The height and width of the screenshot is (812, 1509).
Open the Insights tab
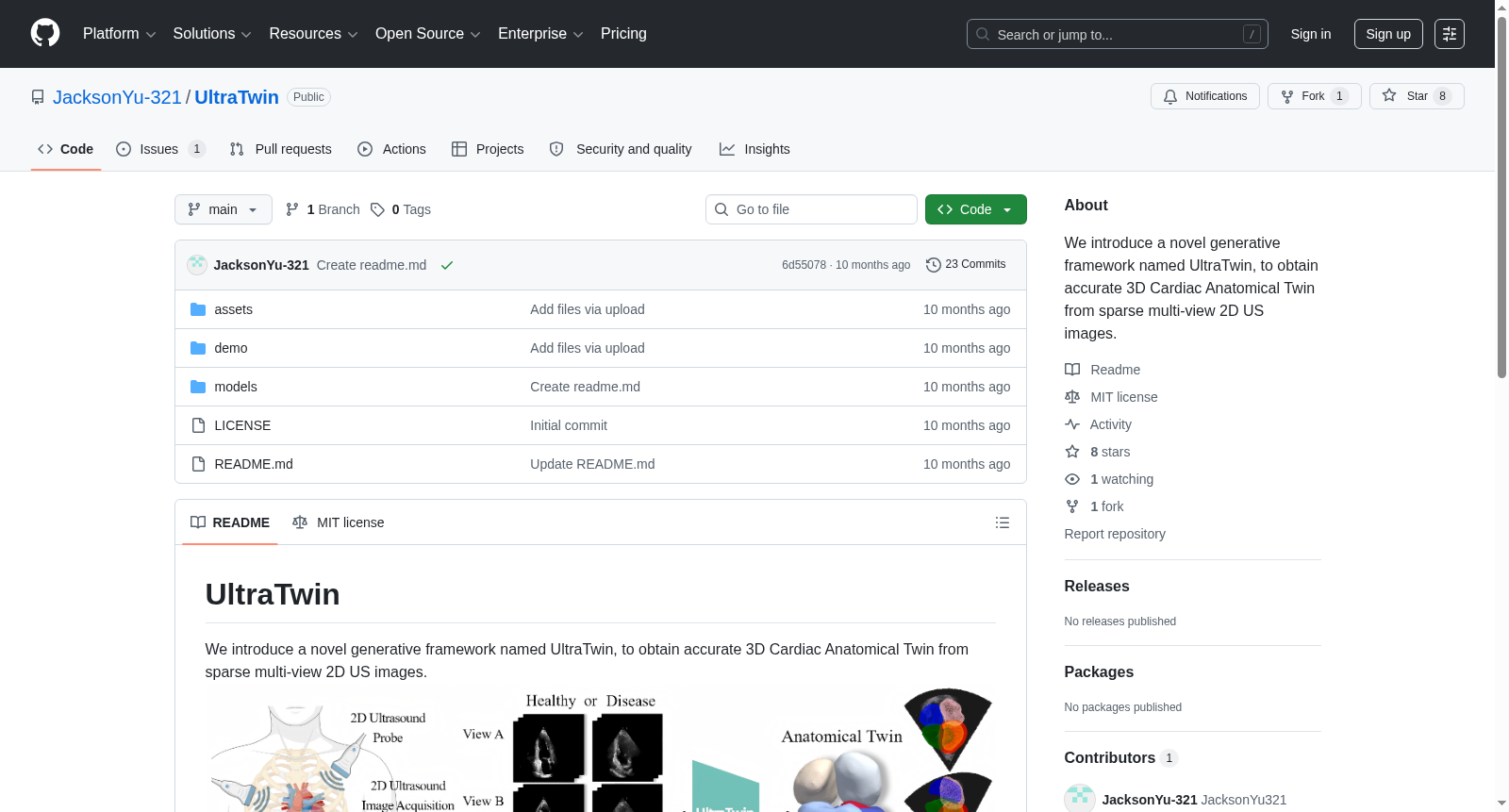tap(754, 149)
